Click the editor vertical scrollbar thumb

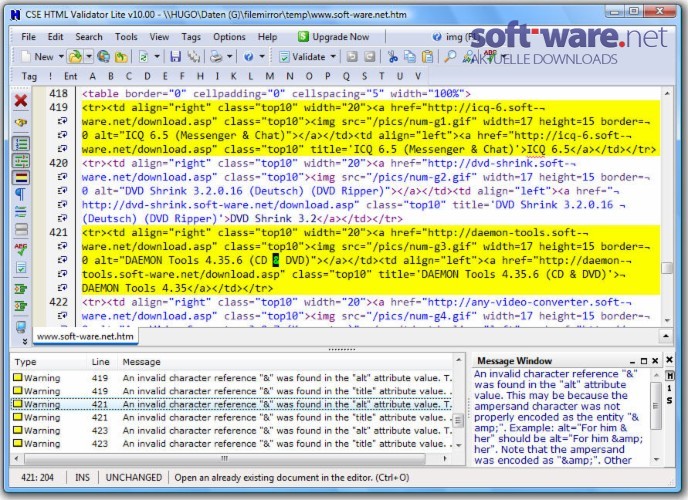(667, 268)
